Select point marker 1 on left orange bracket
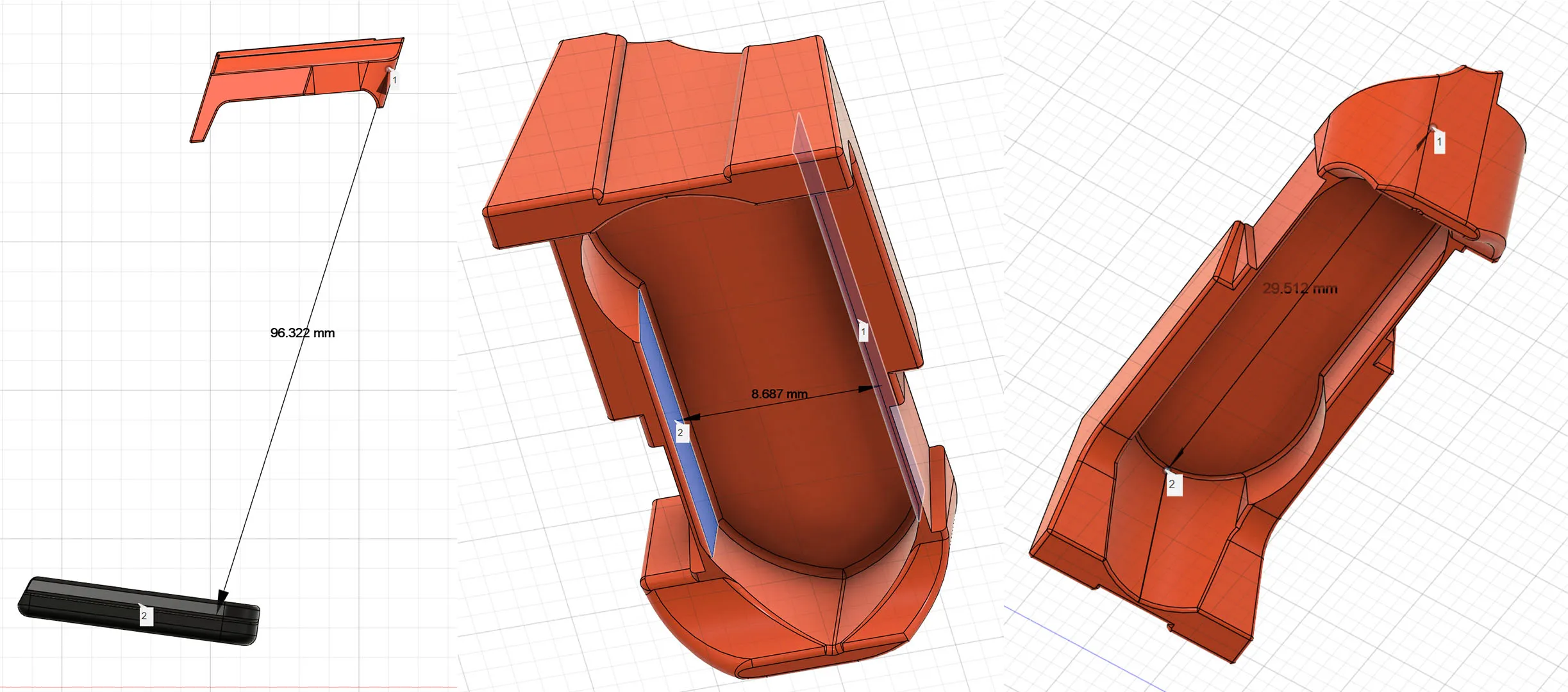The image size is (1568, 692). [x=394, y=80]
